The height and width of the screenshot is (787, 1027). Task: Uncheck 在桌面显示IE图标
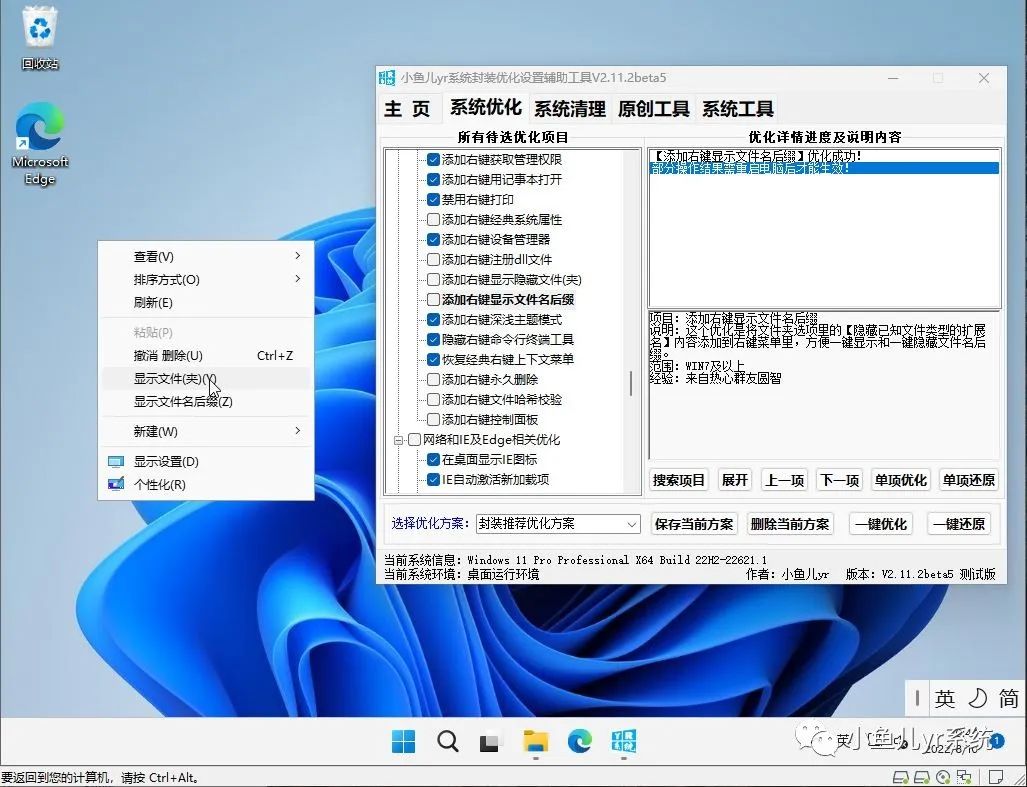433,460
